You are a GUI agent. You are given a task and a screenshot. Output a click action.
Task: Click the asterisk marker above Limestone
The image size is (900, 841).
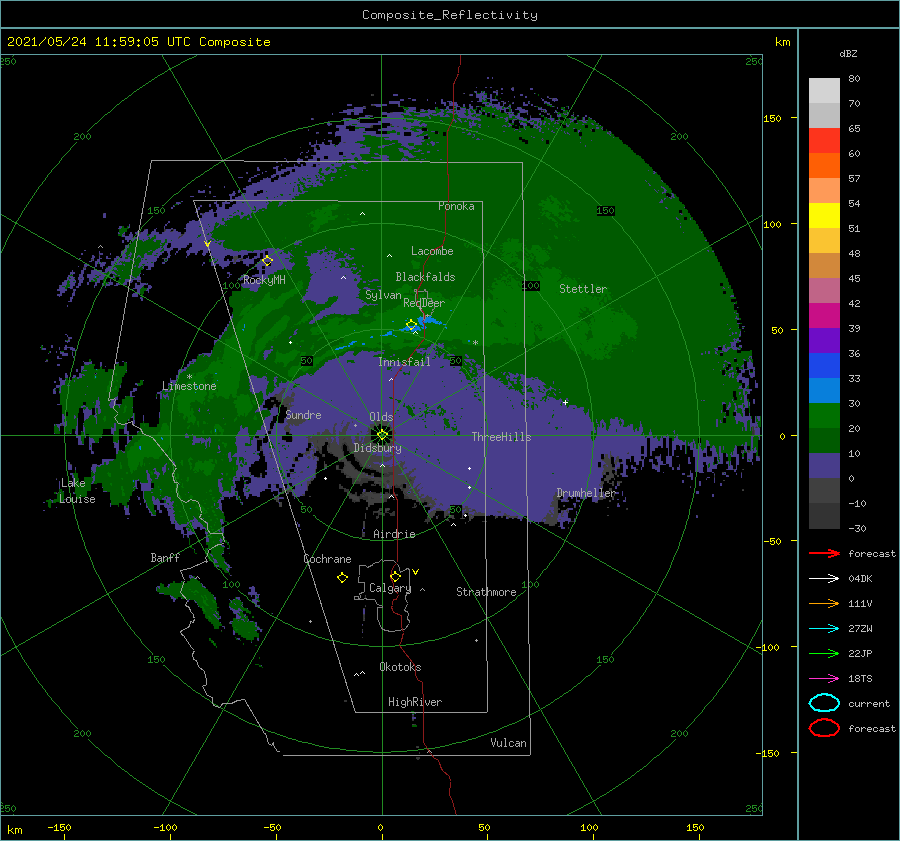(x=189, y=377)
